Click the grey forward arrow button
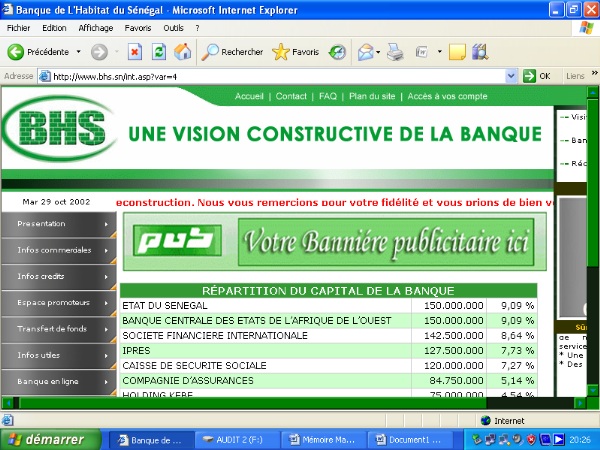The height and width of the screenshot is (450, 600). pyautogui.click(x=99, y=52)
